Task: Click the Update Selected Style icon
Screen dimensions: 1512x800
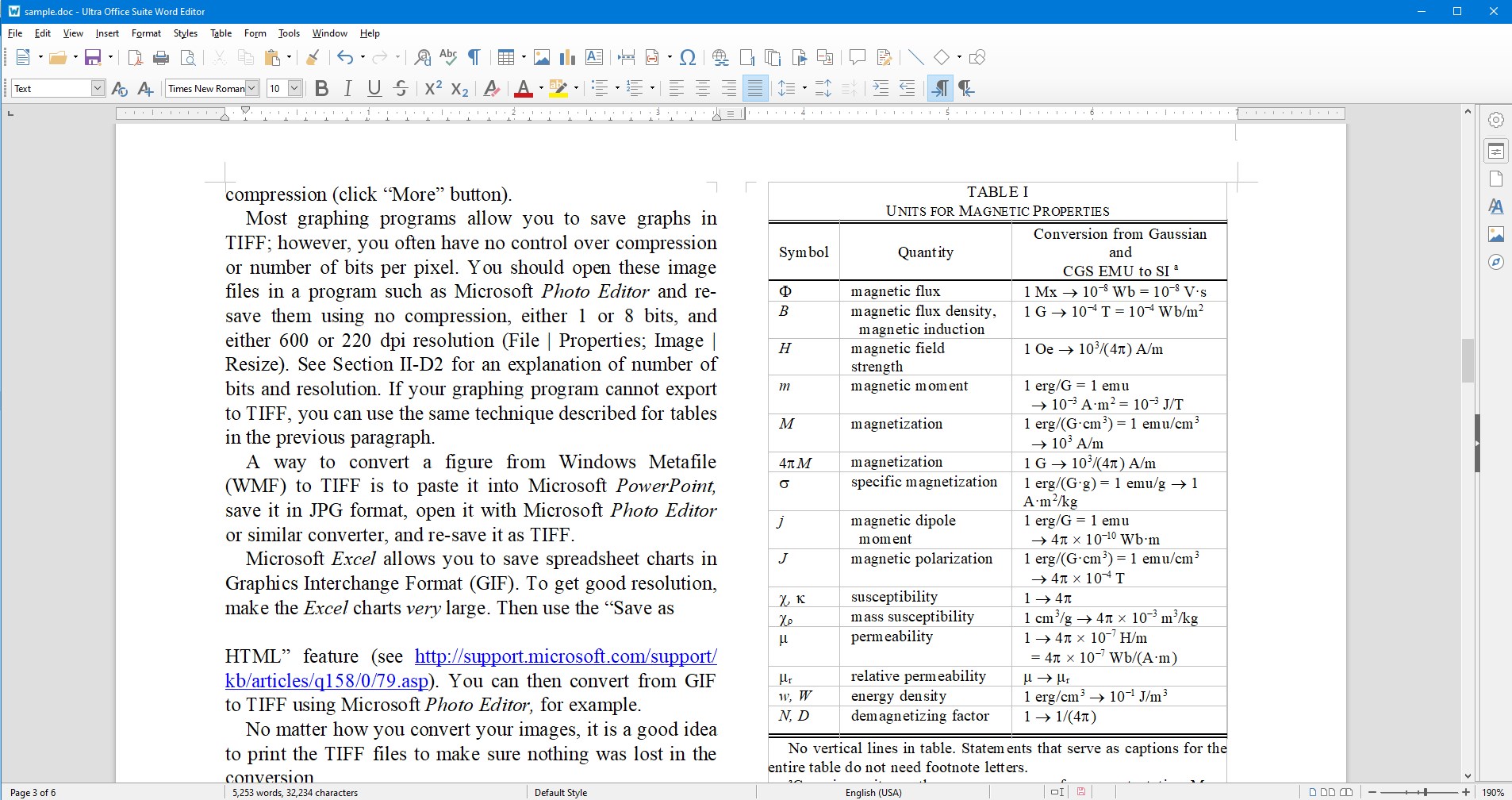Action: pyautogui.click(x=120, y=88)
